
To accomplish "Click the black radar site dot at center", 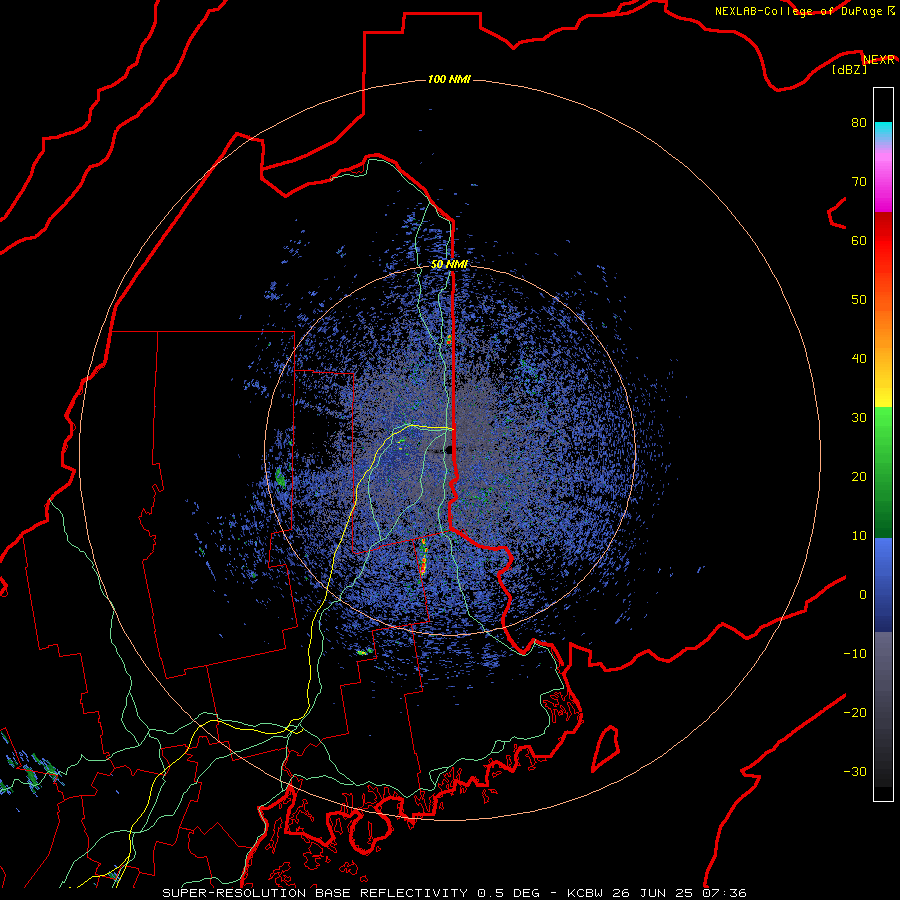I will click(x=449, y=450).
